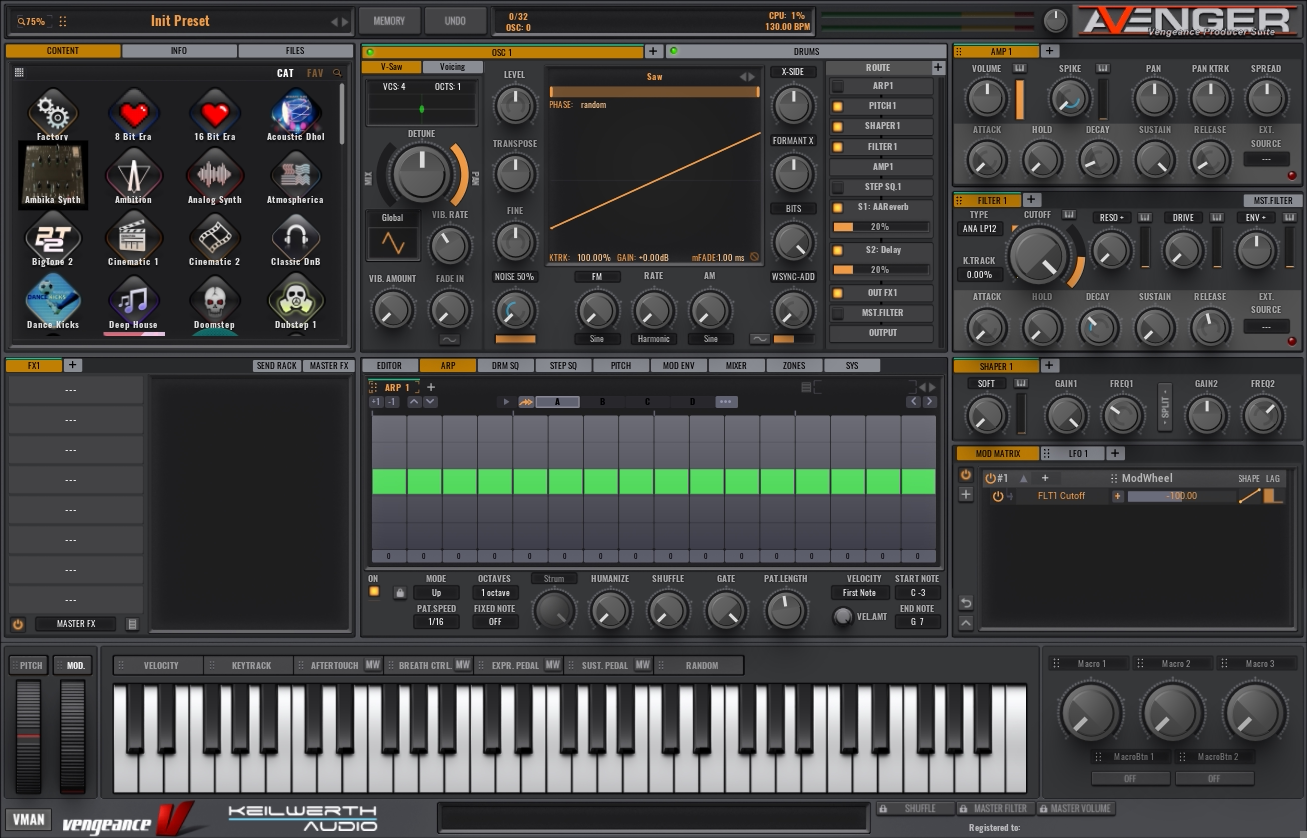Switch to the STEP SQ tab
This screenshot has height=838, width=1307.
[x=563, y=366]
